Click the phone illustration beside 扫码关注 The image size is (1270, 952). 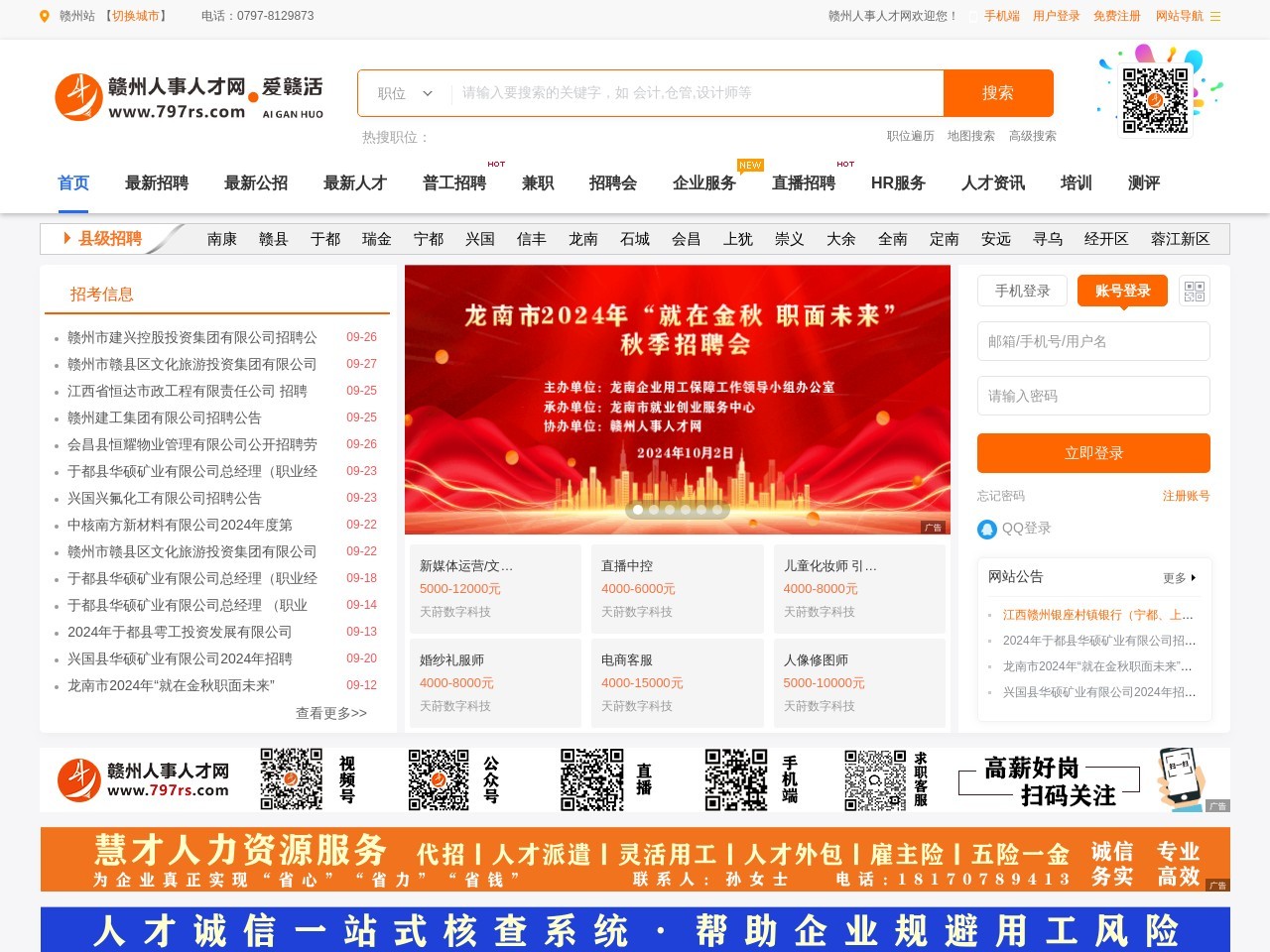pos(1181,779)
